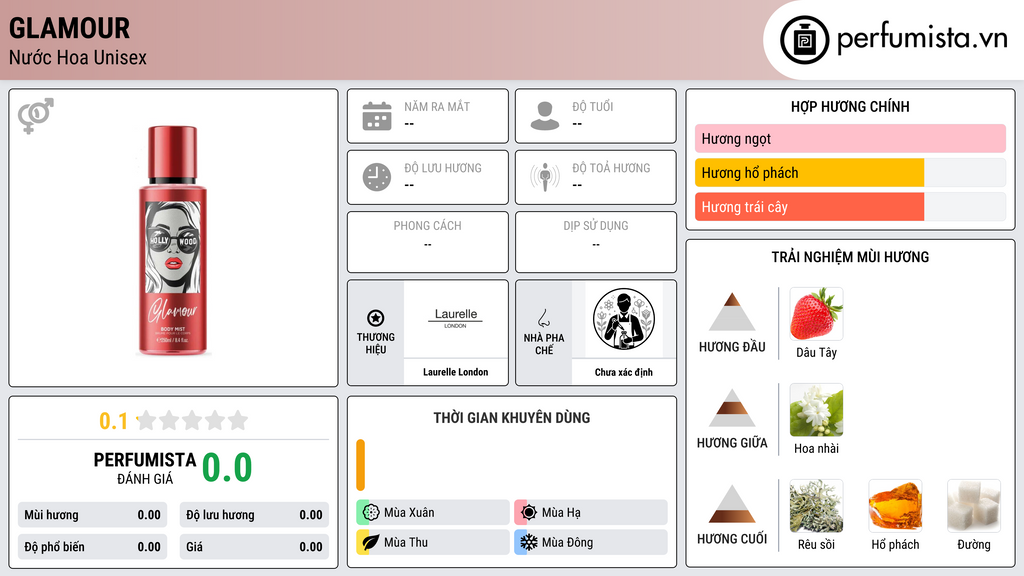Click the perfumer illustration icon
This screenshot has height=576, width=1024.
click(x=624, y=319)
